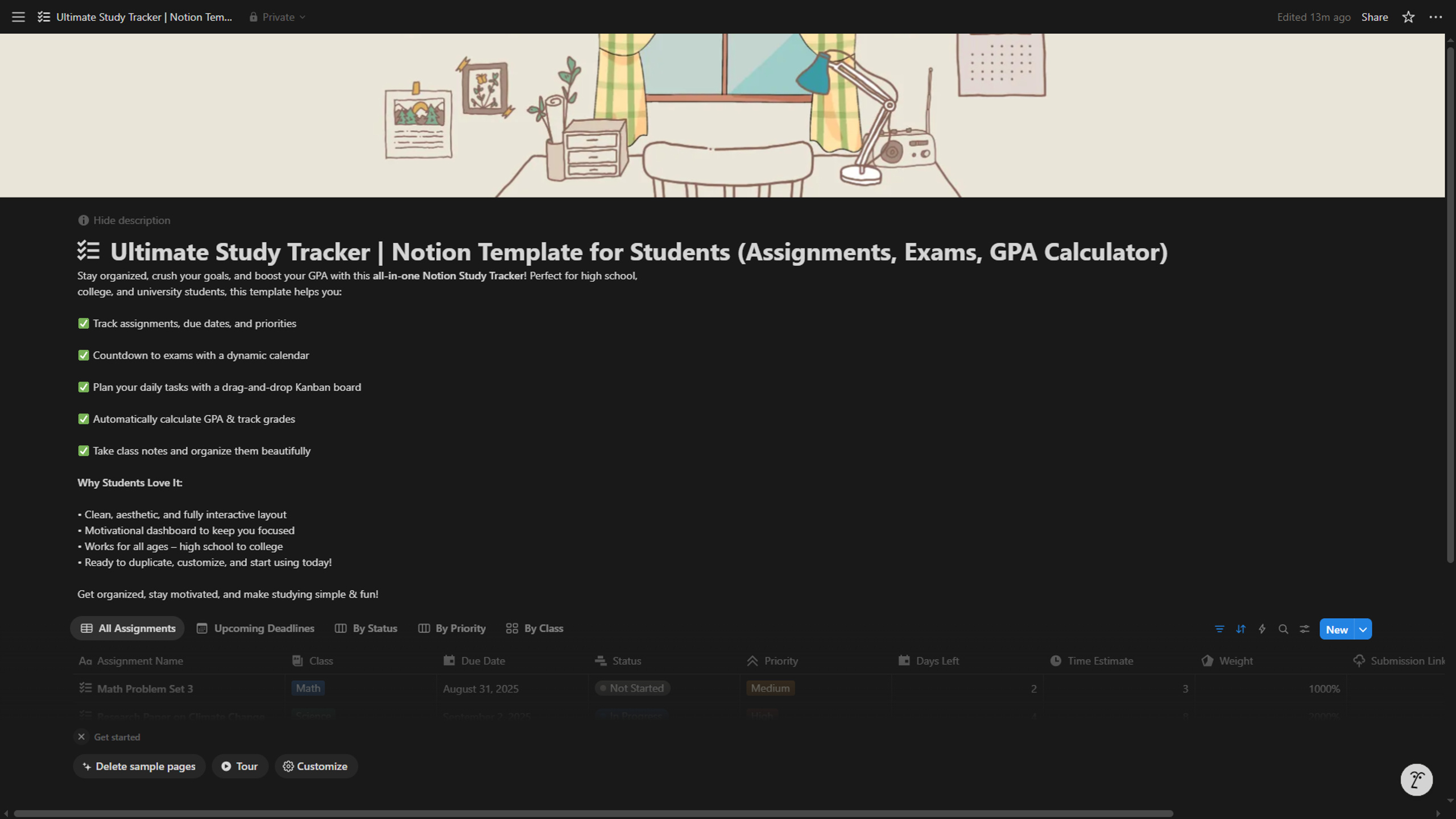Image resolution: width=1456 pixels, height=819 pixels.
Task: Click the vertical page scrollbar
Action: 1450,305
